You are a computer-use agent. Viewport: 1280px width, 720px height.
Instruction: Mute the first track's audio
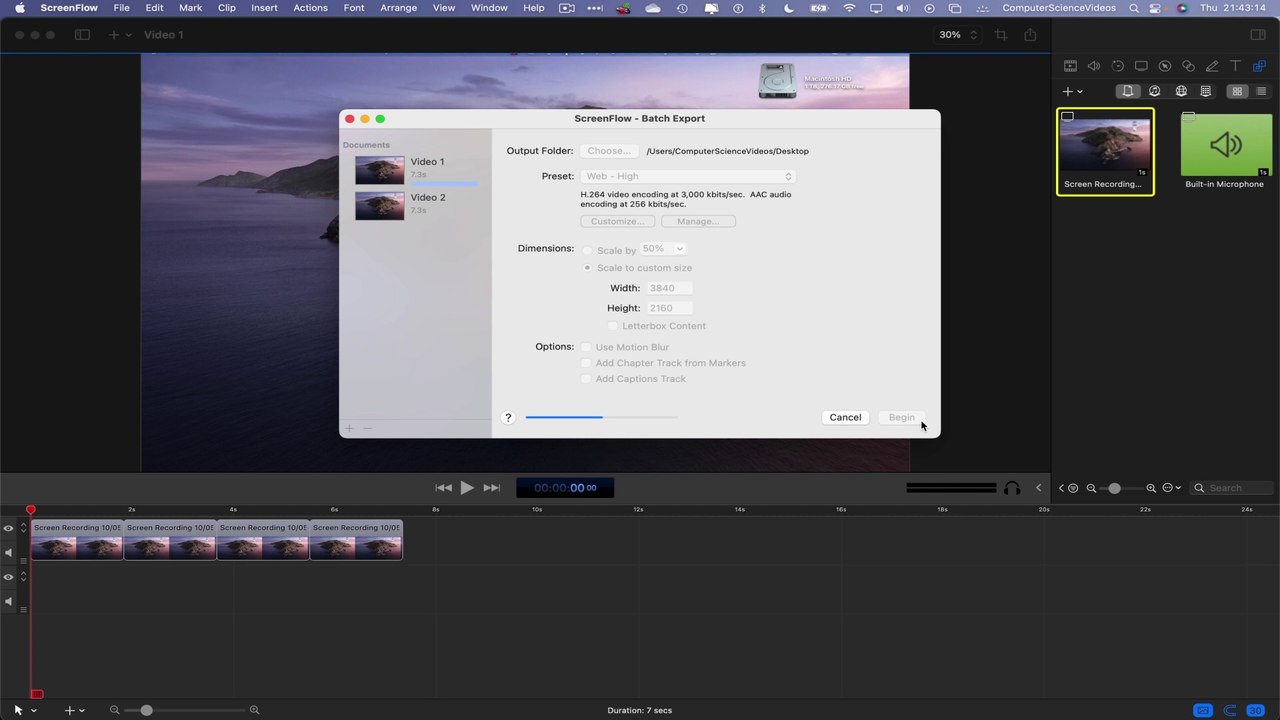click(x=8, y=552)
